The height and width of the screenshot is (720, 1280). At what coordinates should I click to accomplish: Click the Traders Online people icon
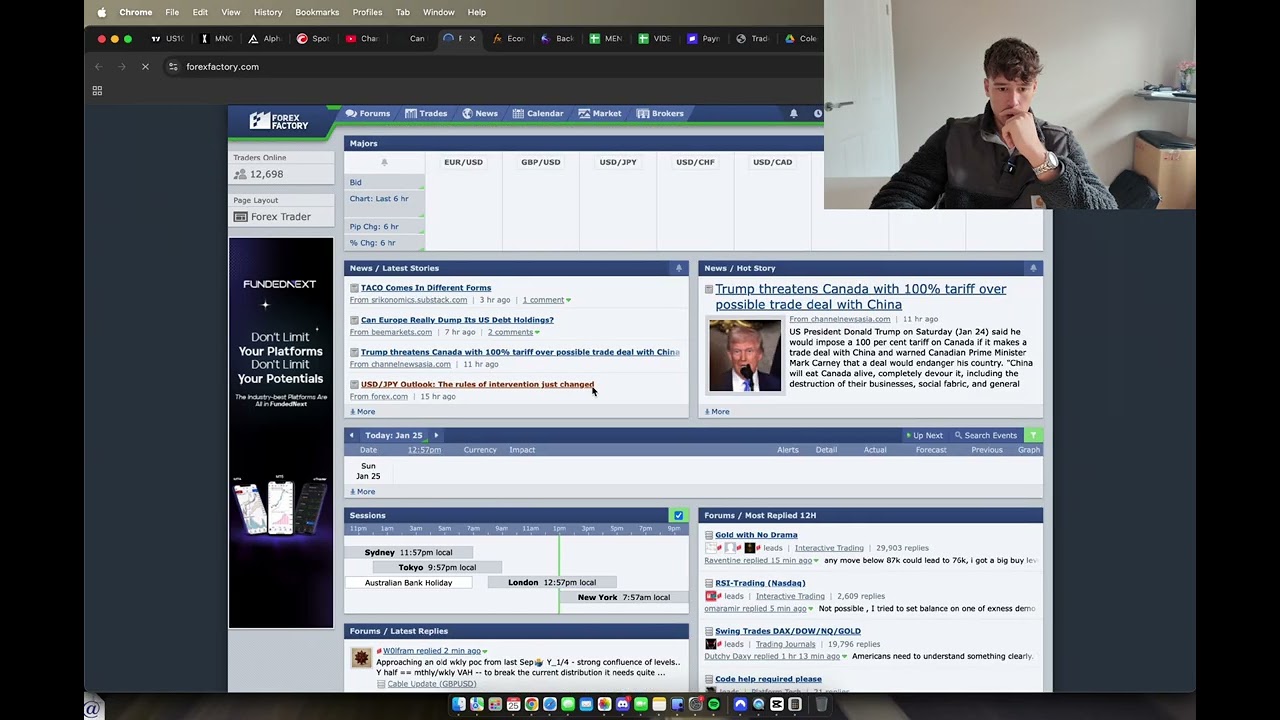point(240,174)
